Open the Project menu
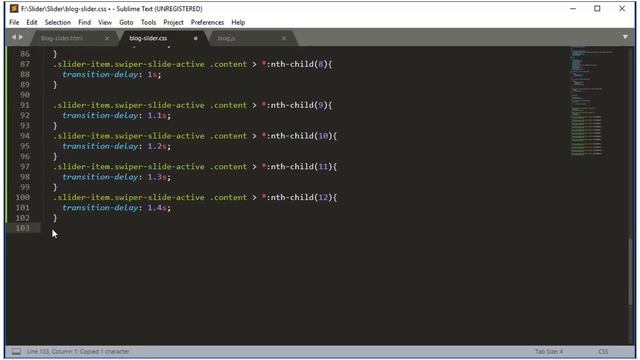This screenshot has width=640, height=360. click(x=173, y=22)
